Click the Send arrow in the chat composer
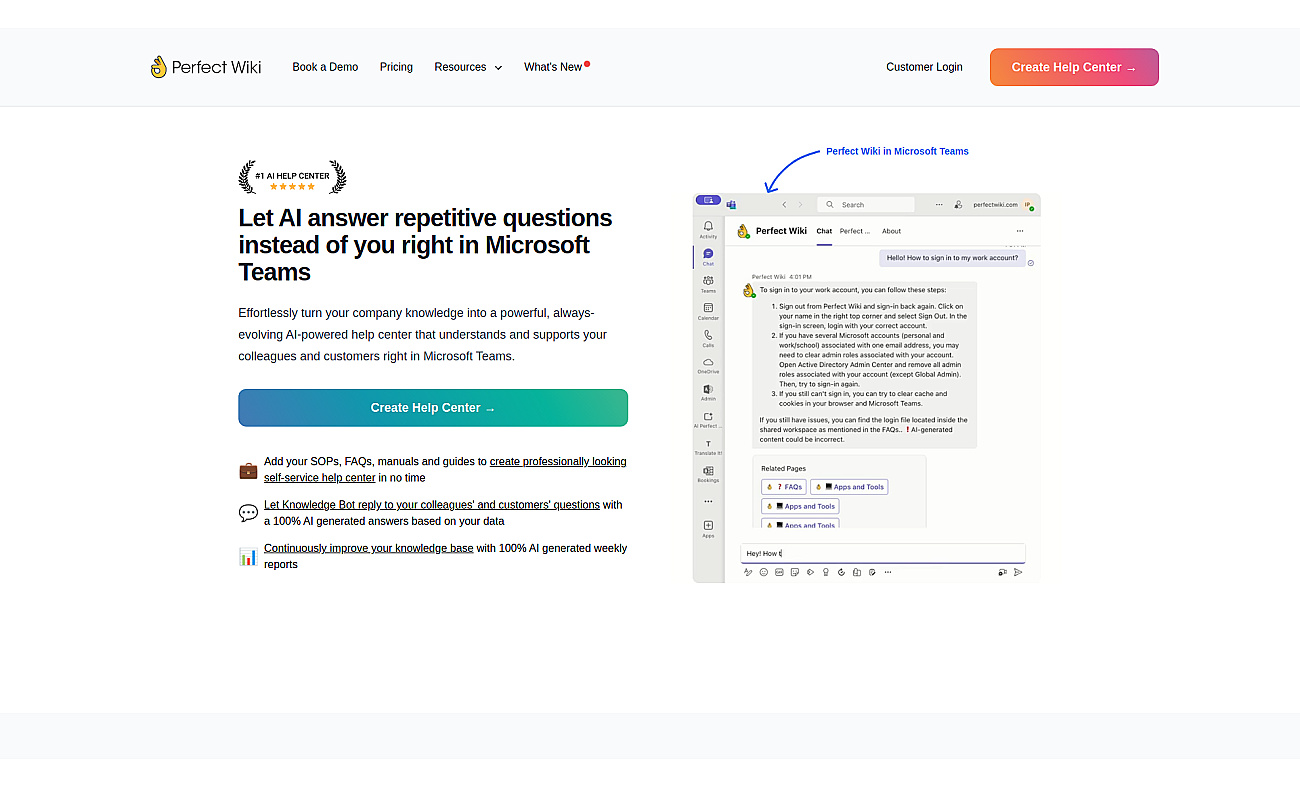The image size is (1300, 788). coord(1018,572)
